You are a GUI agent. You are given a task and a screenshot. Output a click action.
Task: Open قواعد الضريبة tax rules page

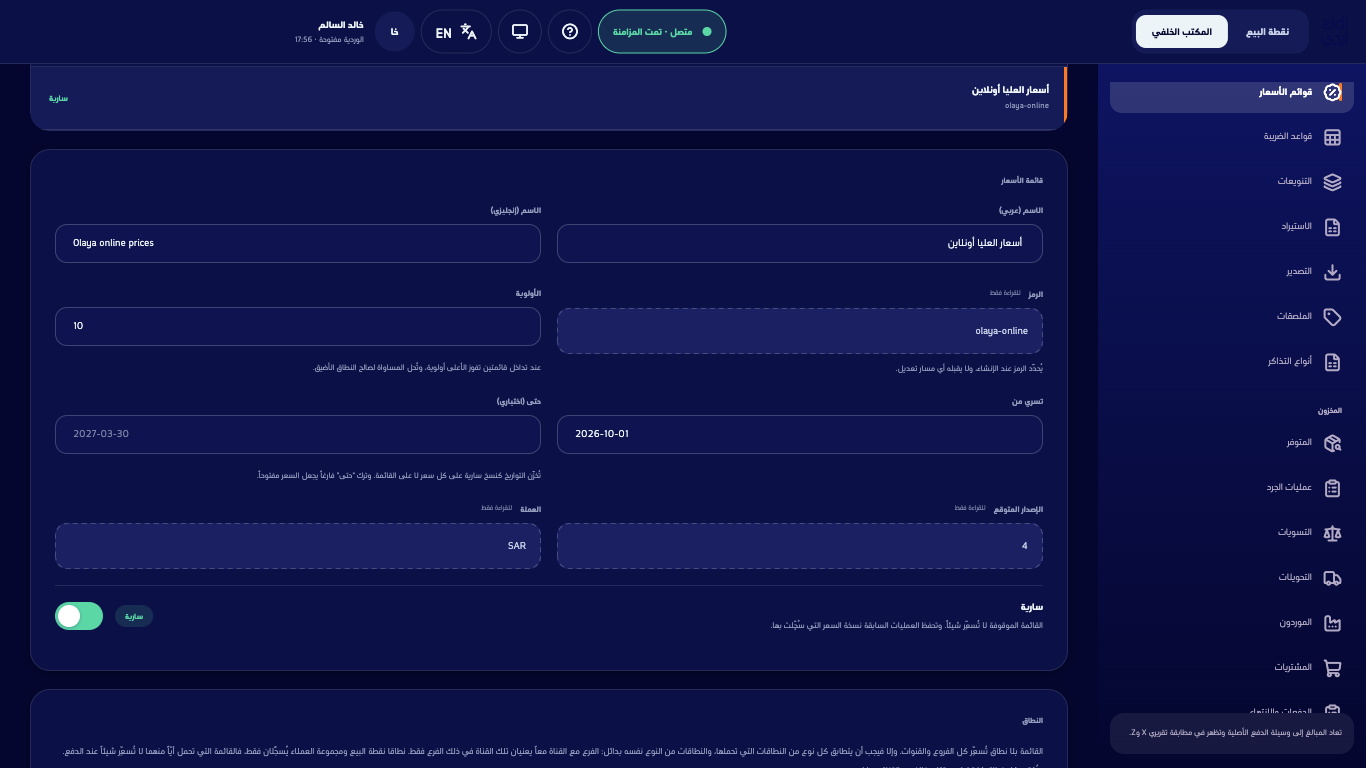point(1231,137)
